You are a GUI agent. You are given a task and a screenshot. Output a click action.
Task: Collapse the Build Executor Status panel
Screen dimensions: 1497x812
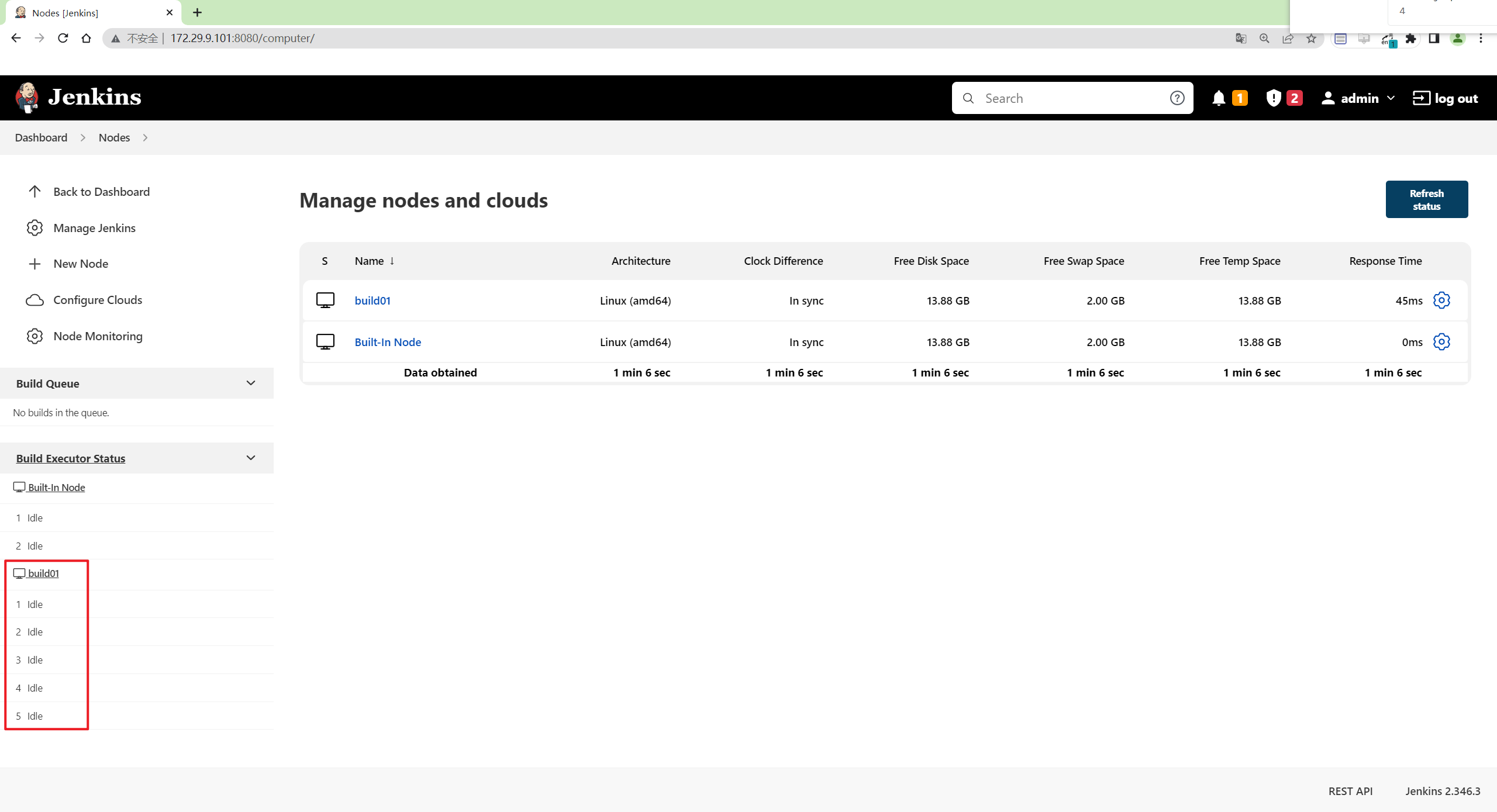[251, 458]
